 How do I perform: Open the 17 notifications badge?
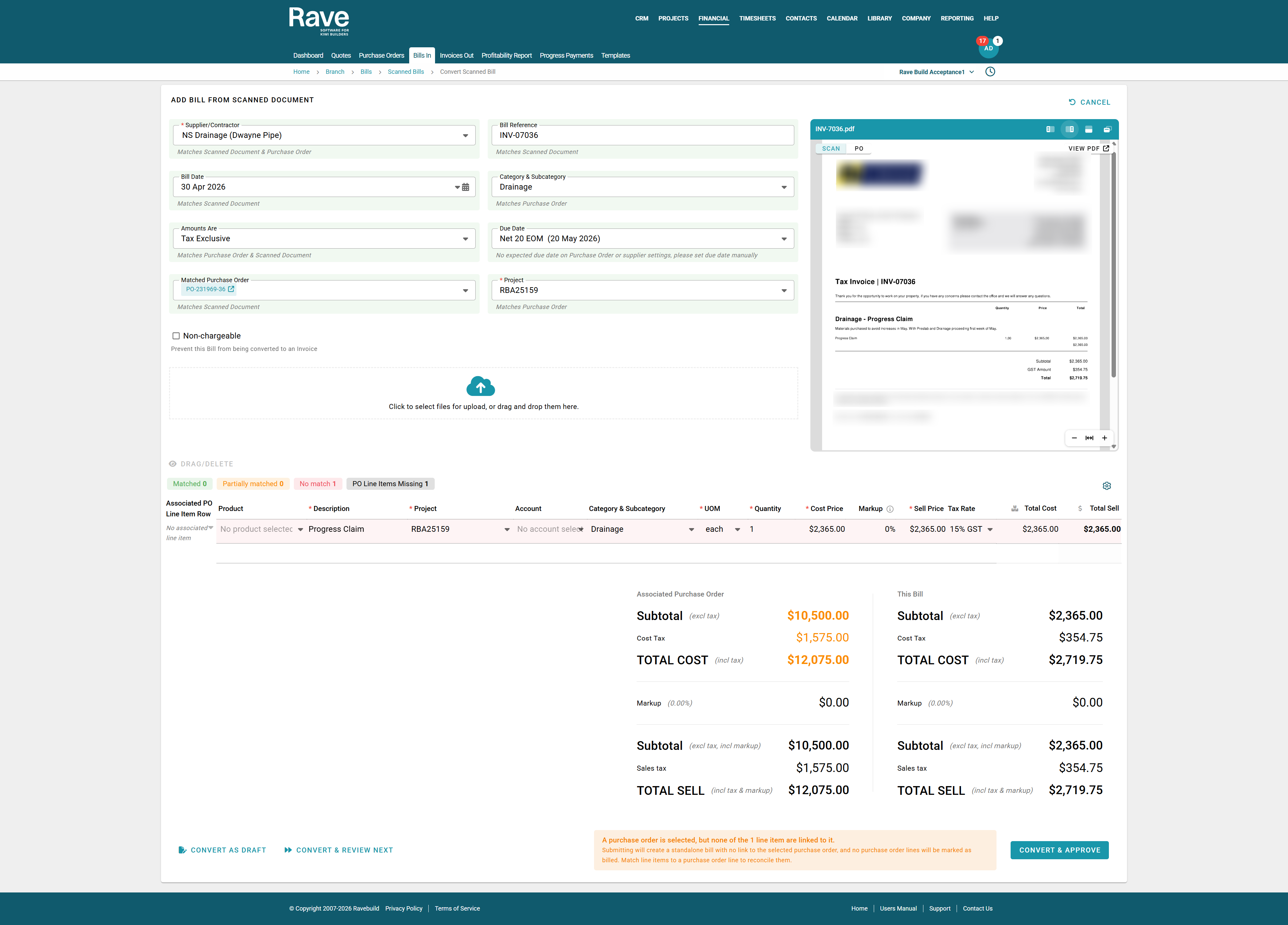click(x=982, y=41)
